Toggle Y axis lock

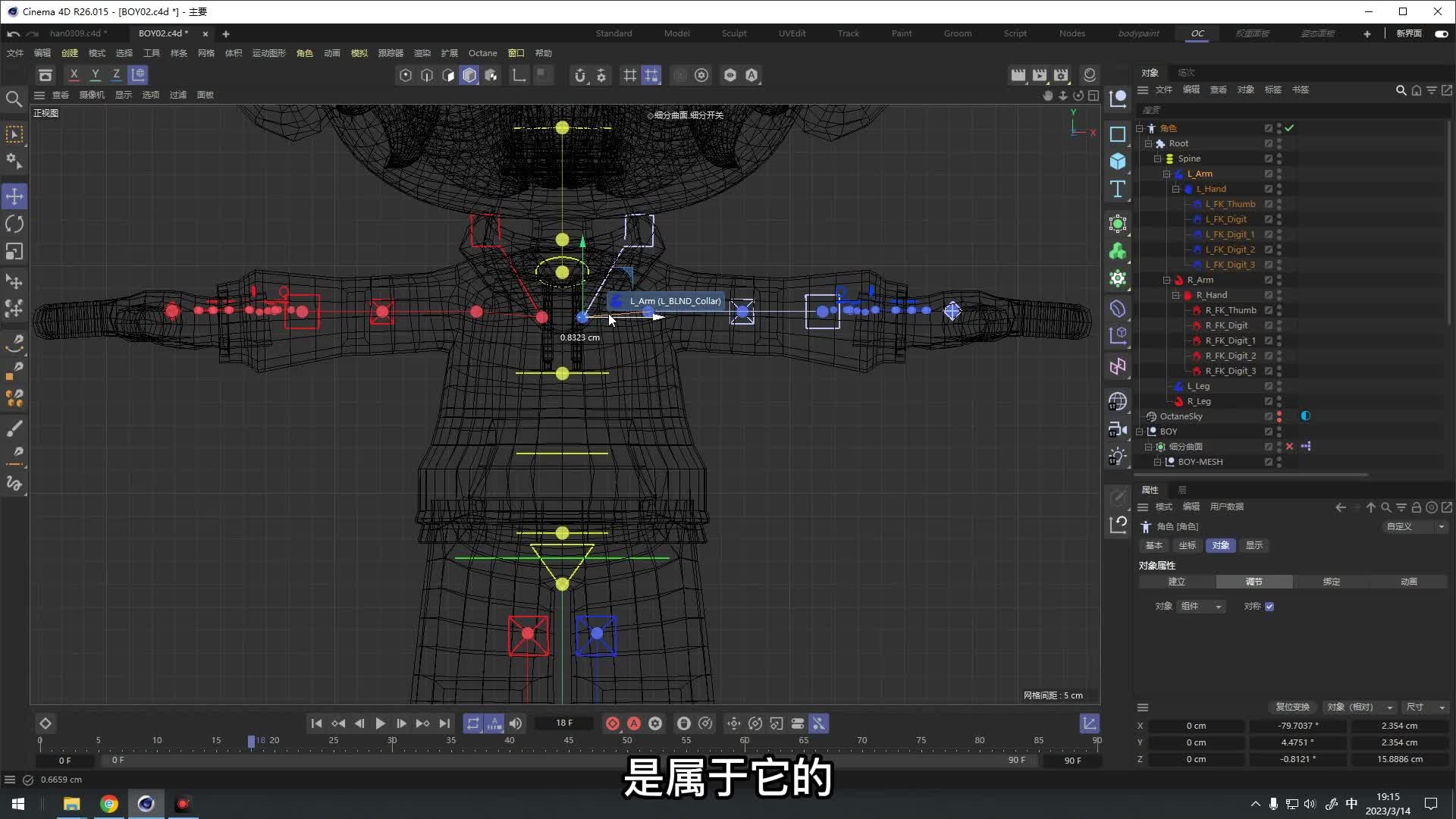pyautogui.click(x=95, y=75)
